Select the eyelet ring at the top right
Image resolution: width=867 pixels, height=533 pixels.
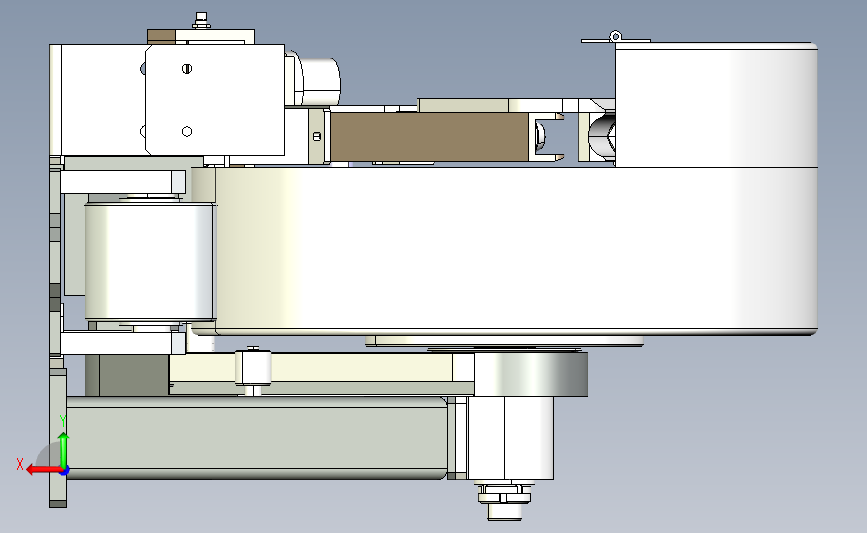point(615,36)
